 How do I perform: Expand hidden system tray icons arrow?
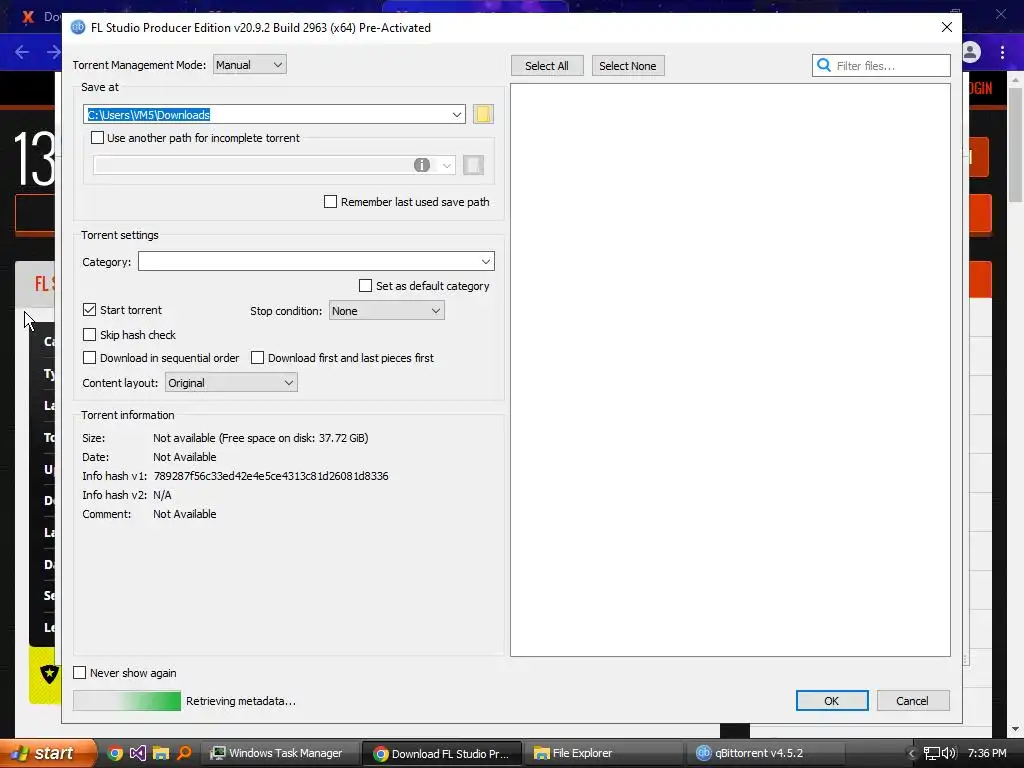pos(912,754)
